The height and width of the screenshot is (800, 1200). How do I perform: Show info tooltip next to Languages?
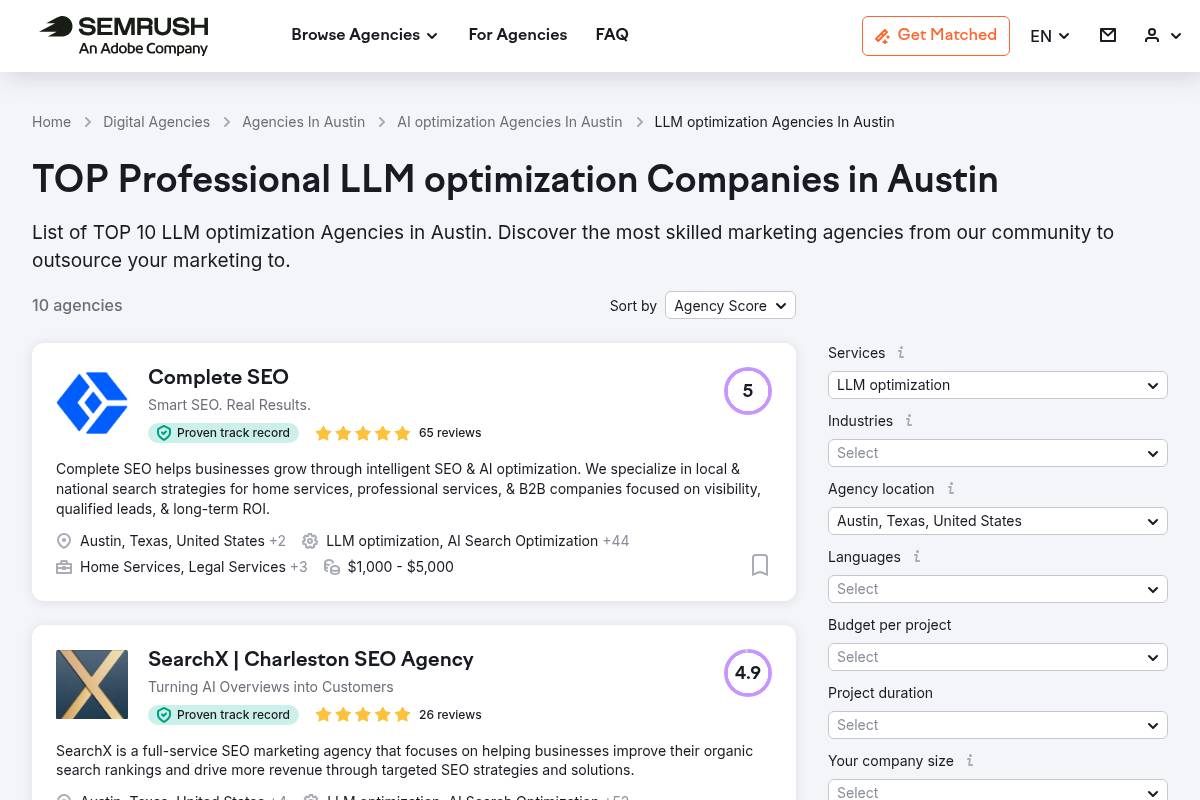(x=917, y=556)
